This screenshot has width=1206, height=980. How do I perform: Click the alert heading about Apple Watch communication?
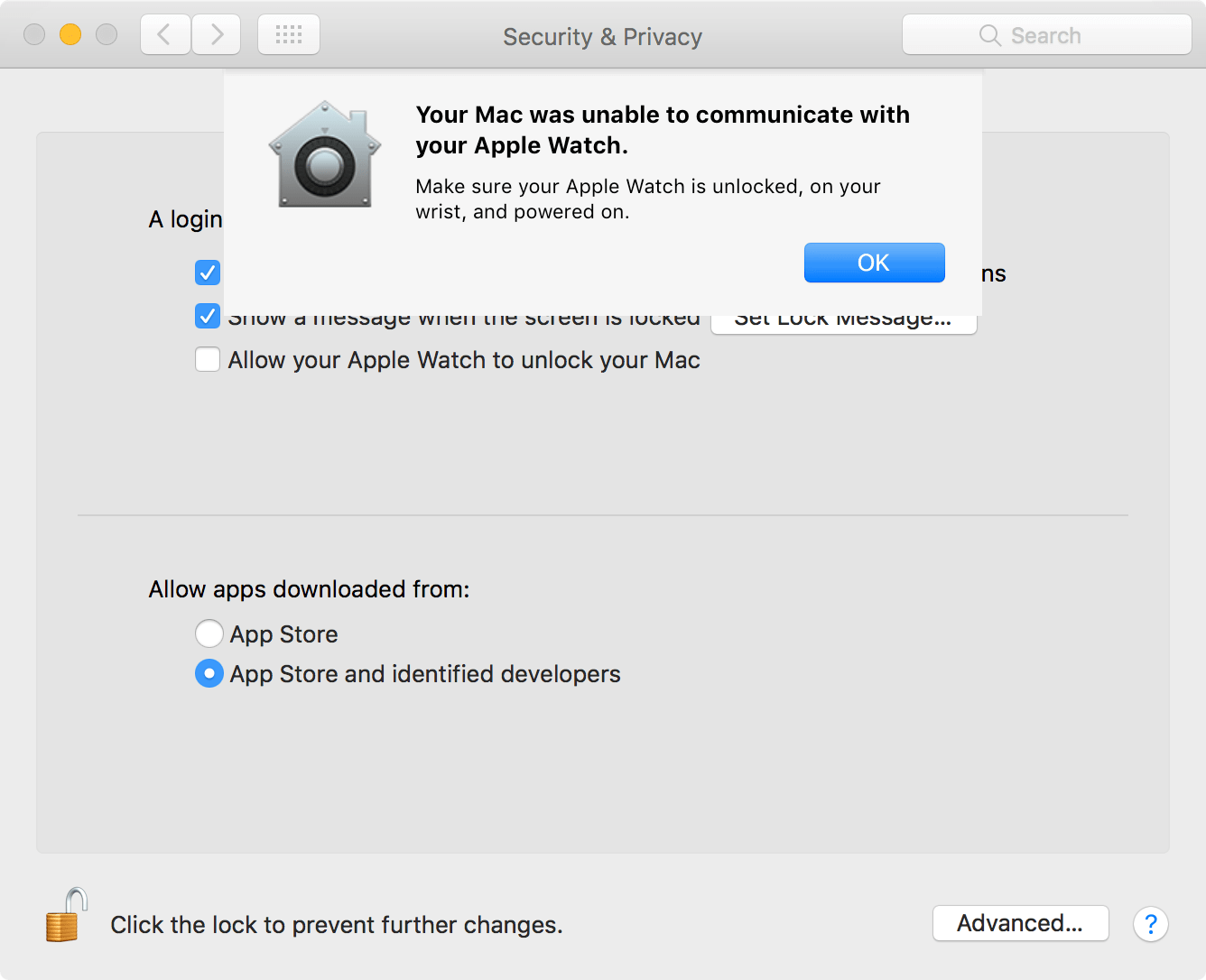[x=663, y=130]
